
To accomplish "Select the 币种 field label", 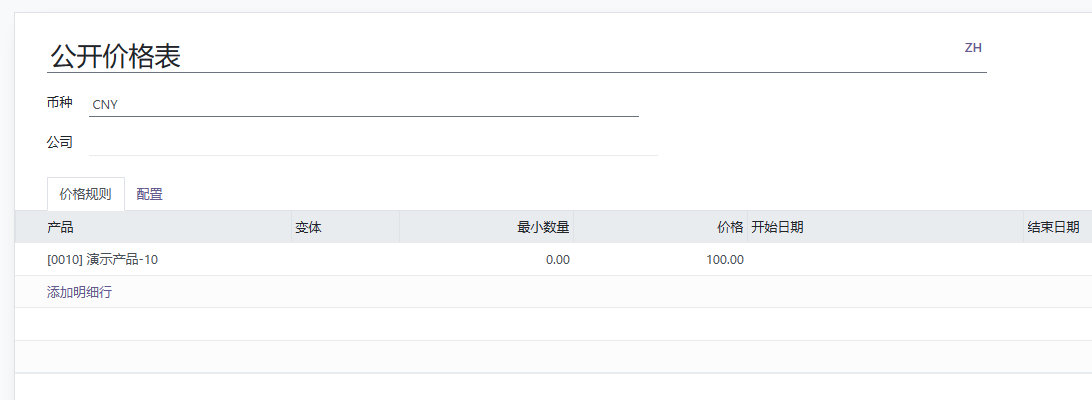I will 60,102.
